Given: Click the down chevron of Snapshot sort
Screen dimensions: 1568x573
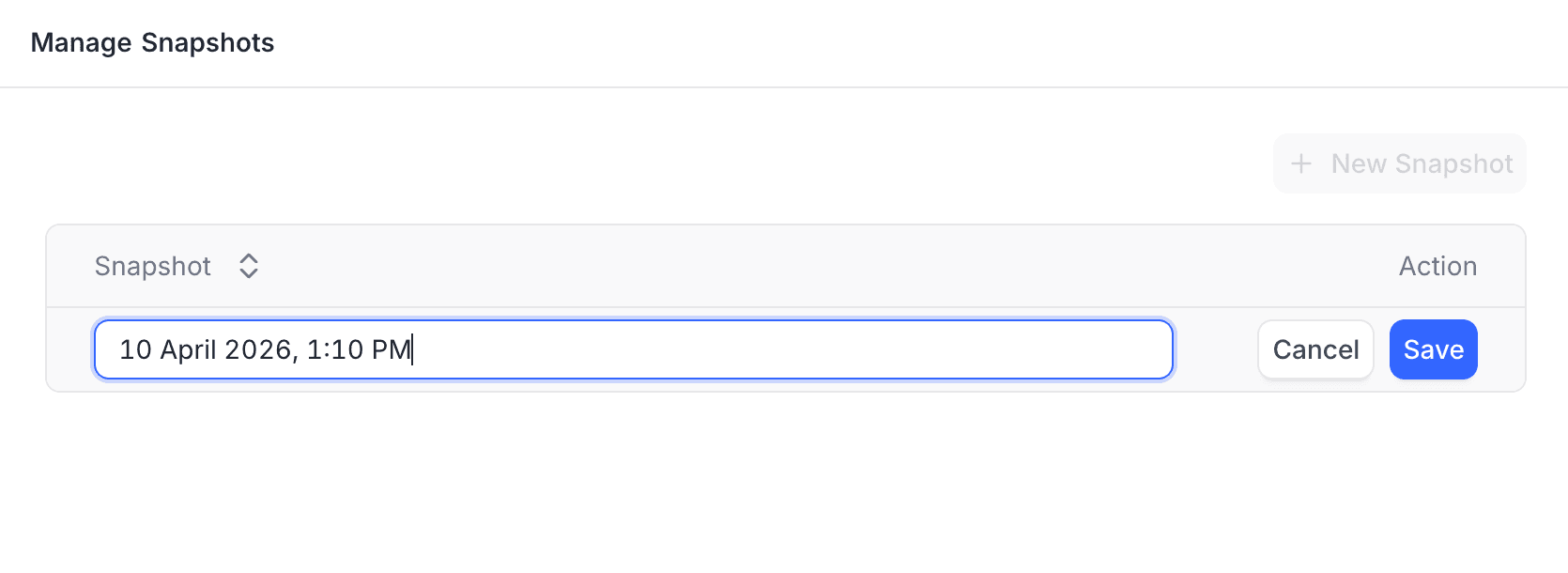Looking at the screenshot, I should 249,274.
